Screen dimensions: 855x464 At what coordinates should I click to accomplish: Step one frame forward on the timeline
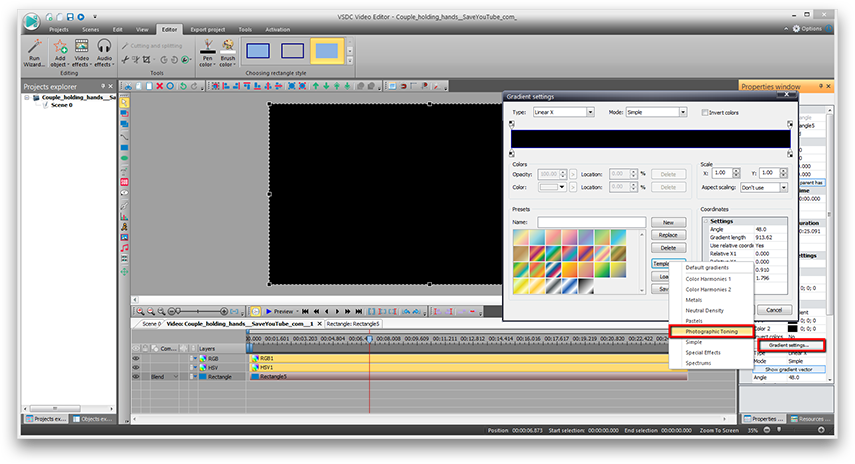(x=337, y=311)
